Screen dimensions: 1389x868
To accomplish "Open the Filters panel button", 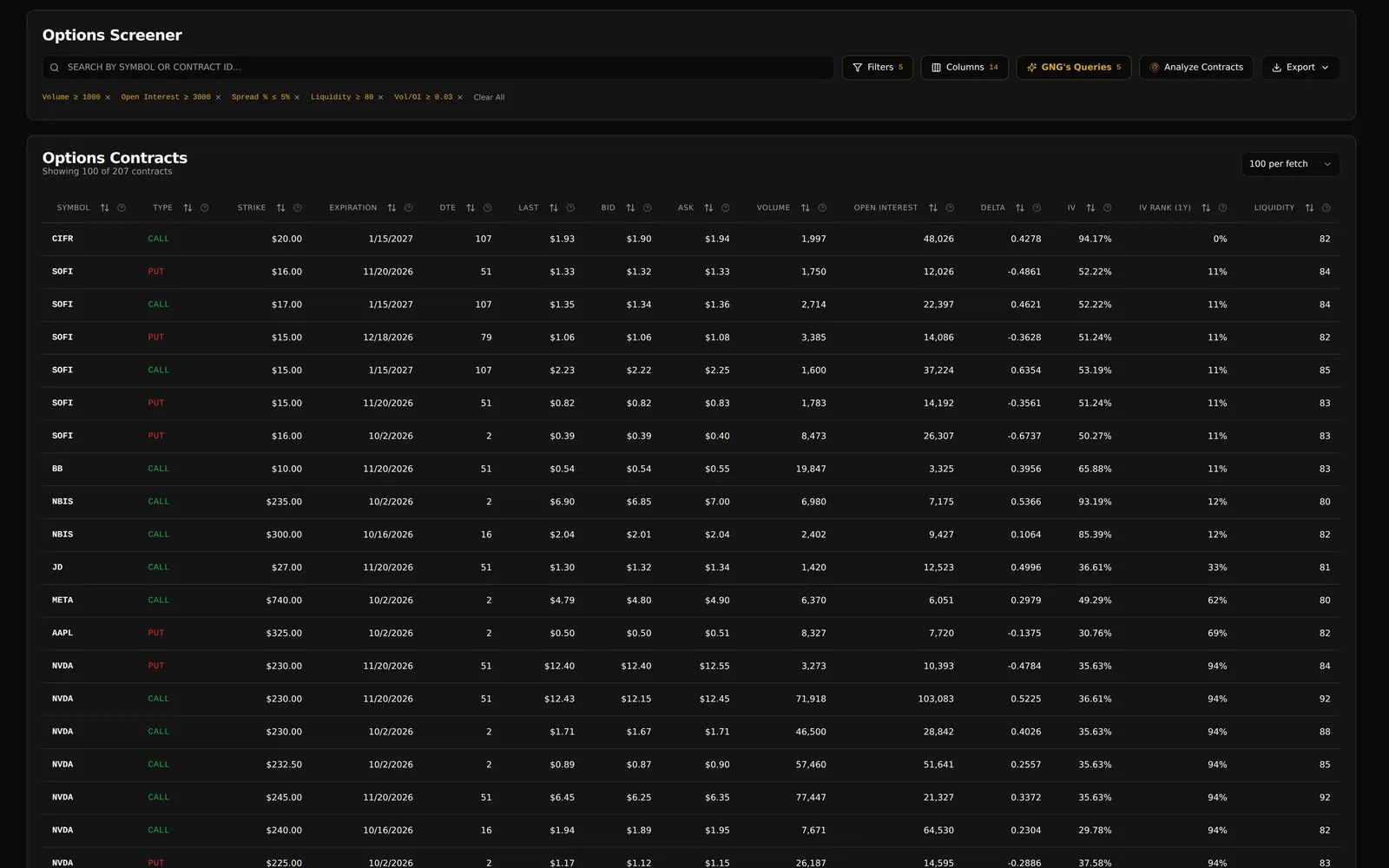I will click(x=878, y=68).
